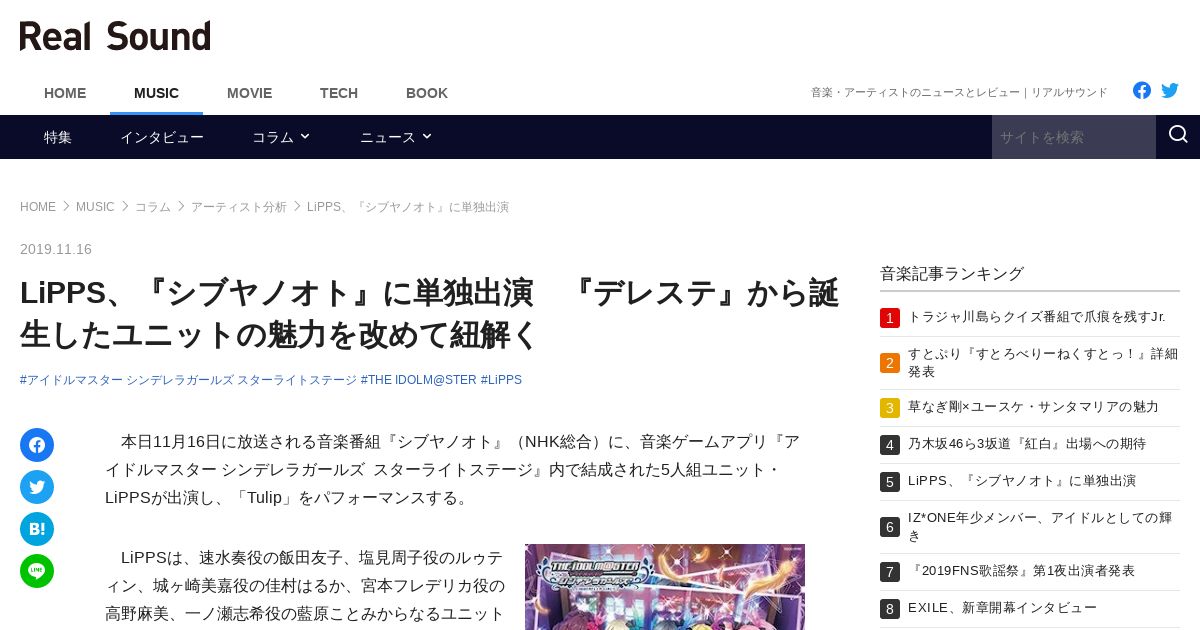Open the HOME tab
This screenshot has height=630, width=1200.
[65, 93]
